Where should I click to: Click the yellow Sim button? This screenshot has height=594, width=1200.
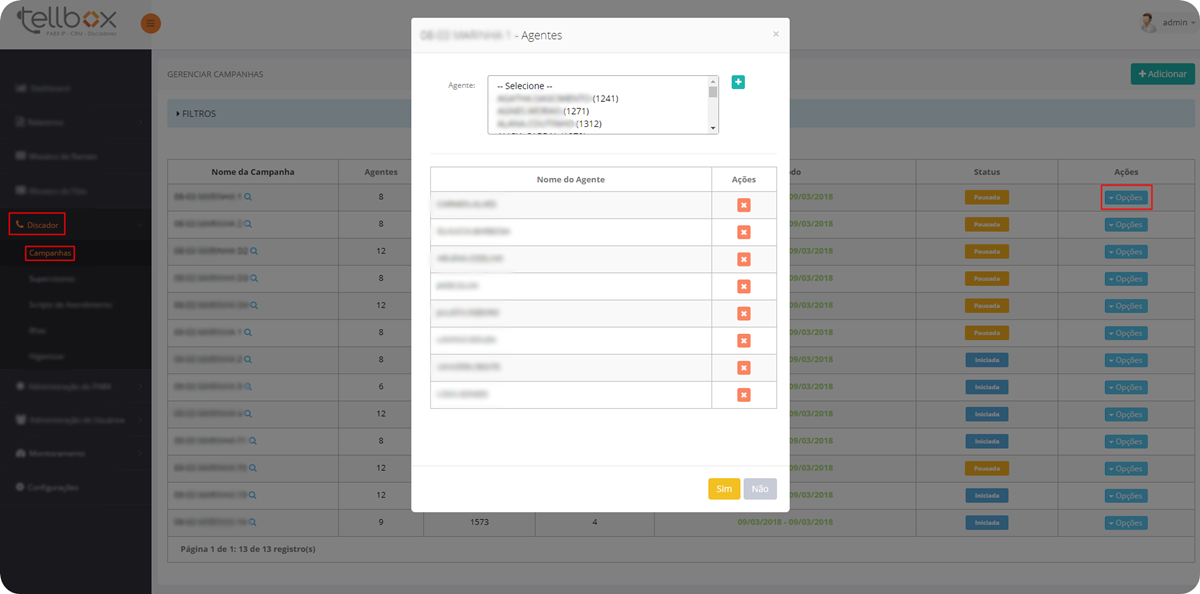(x=724, y=489)
